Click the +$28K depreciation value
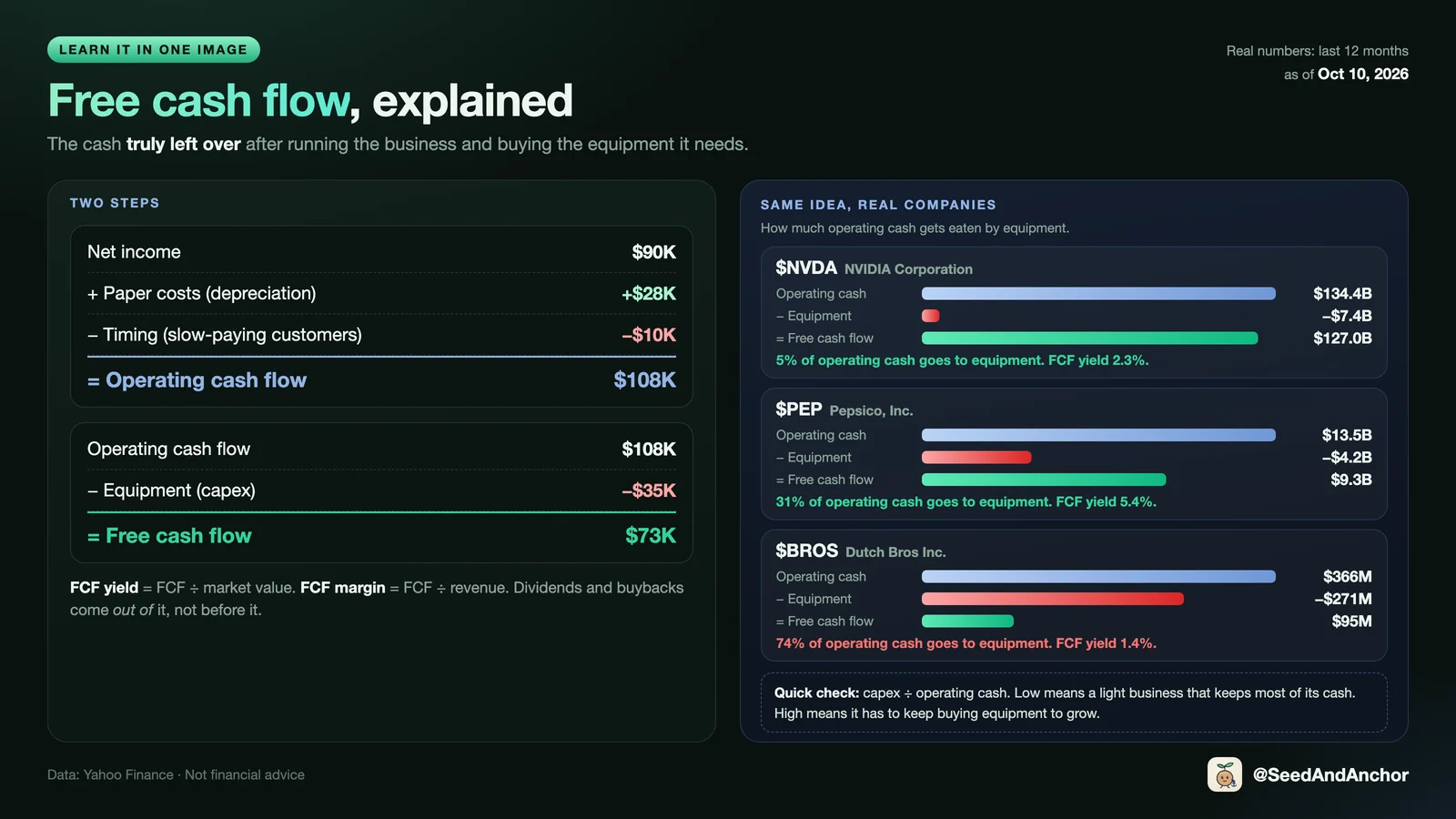 point(649,294)
